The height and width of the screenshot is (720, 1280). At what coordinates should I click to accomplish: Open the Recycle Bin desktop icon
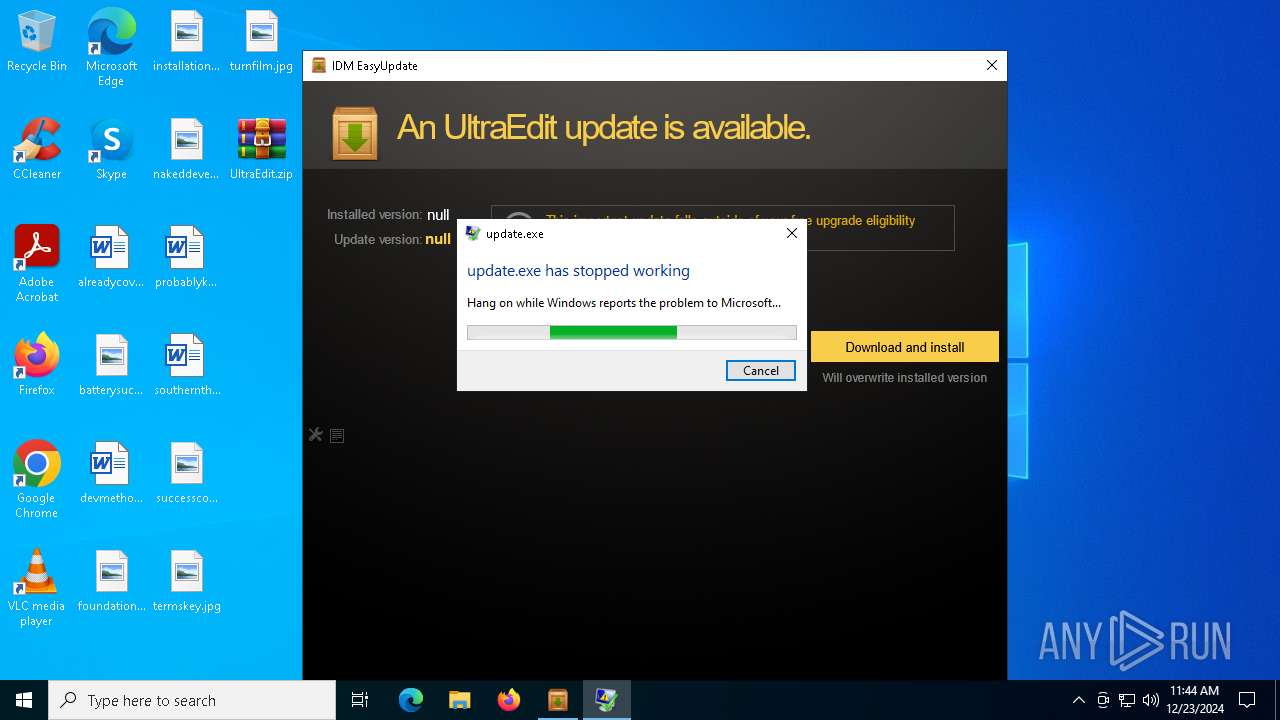pyautogui.click(x=37, y=42)
